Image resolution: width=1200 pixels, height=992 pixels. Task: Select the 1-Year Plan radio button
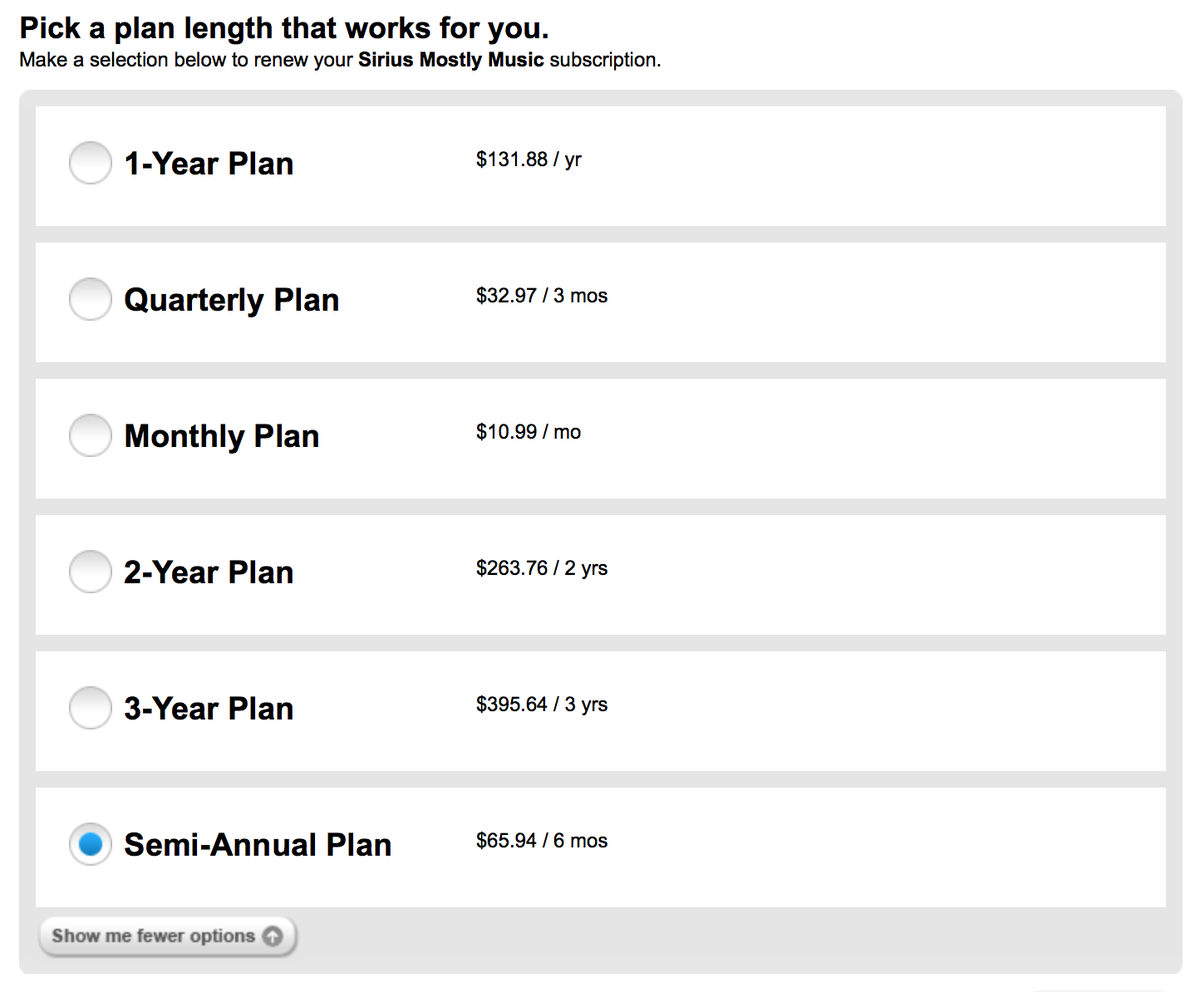90,163
